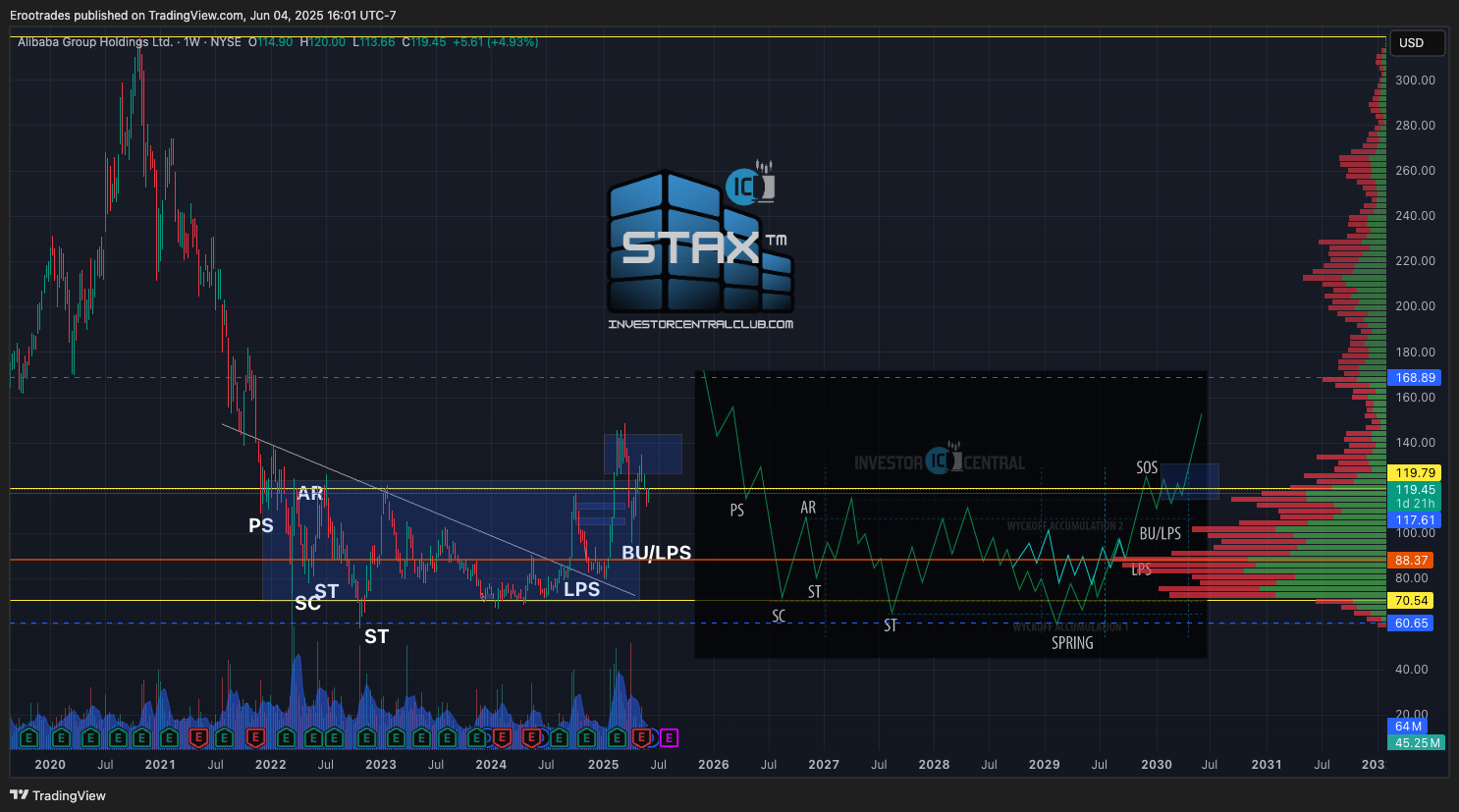Select the SPRING label in the Wyckoff schematic

tap(1072, 643)
